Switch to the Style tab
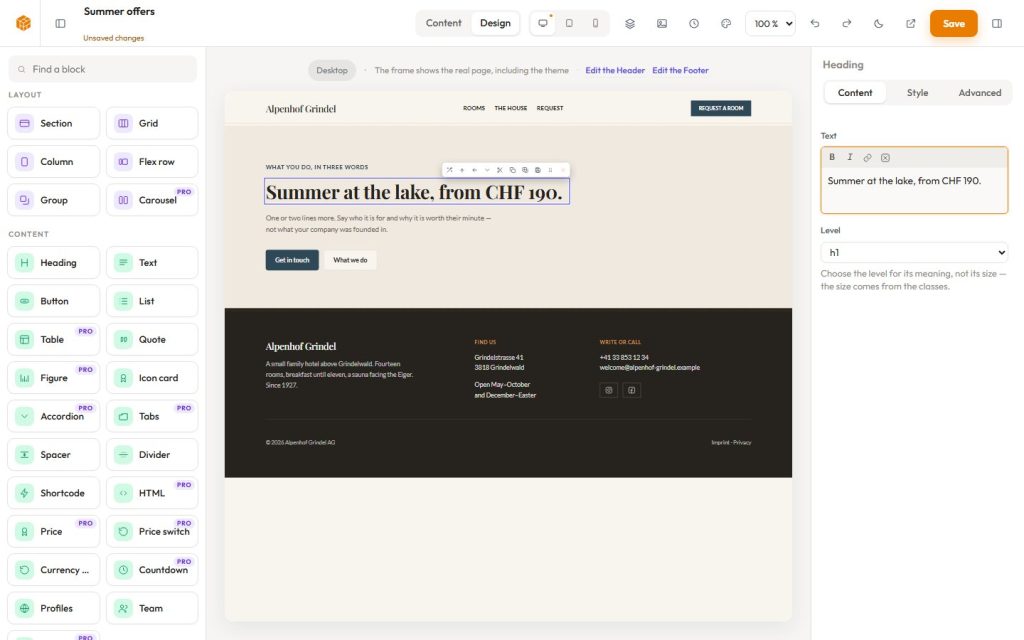 coord(917,93)
